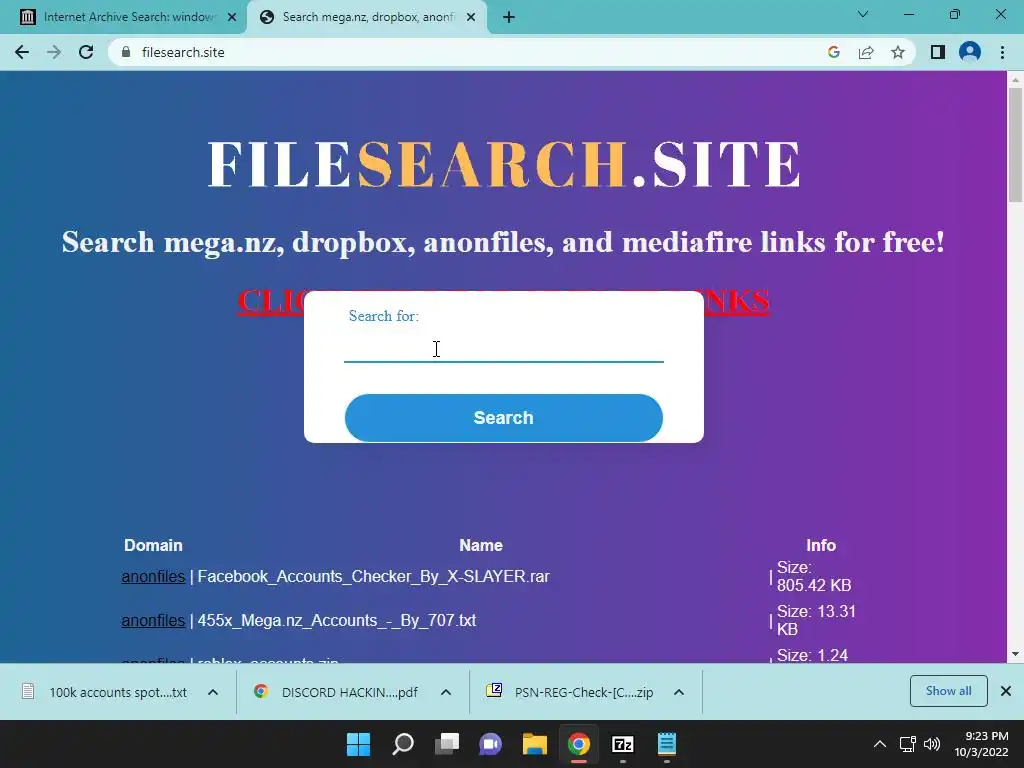Click the scrollbar down arrow
This screenshot has width=1024, height=768.
tap(1015, 654)
